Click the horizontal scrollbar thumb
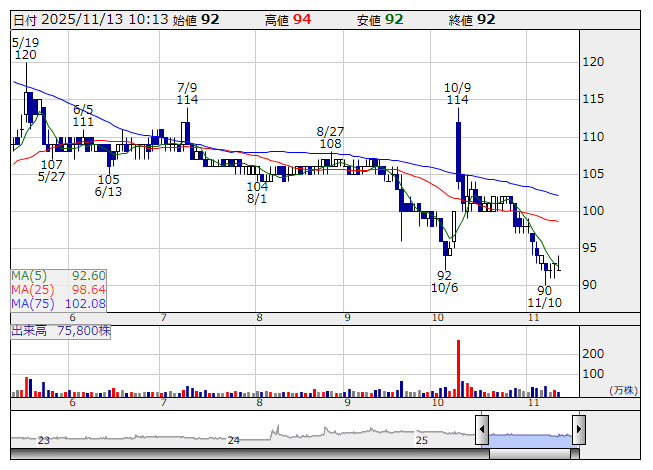This screenshot has height=470, width=653. click(x=530, y=454)
